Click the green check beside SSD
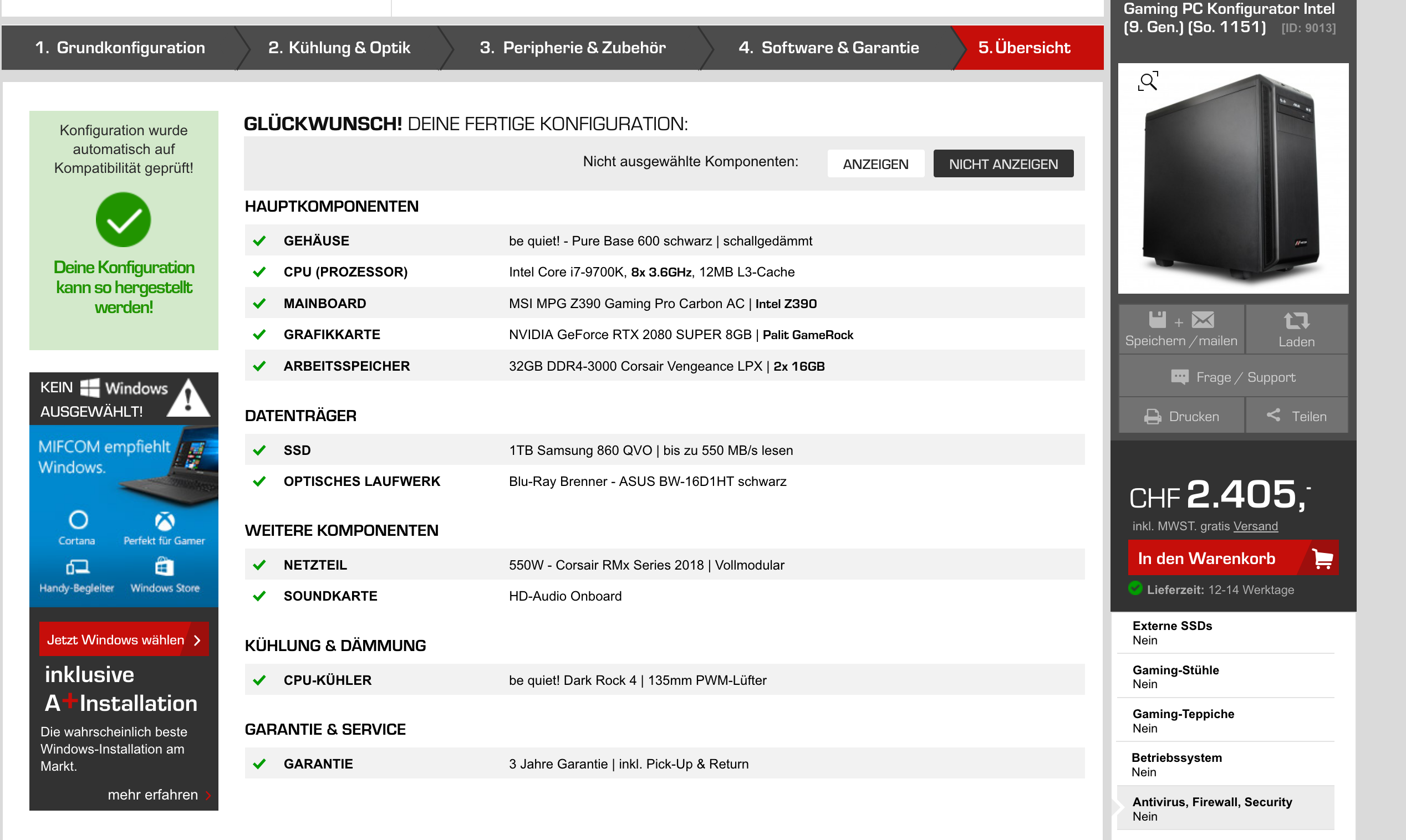 pos(259,450)
